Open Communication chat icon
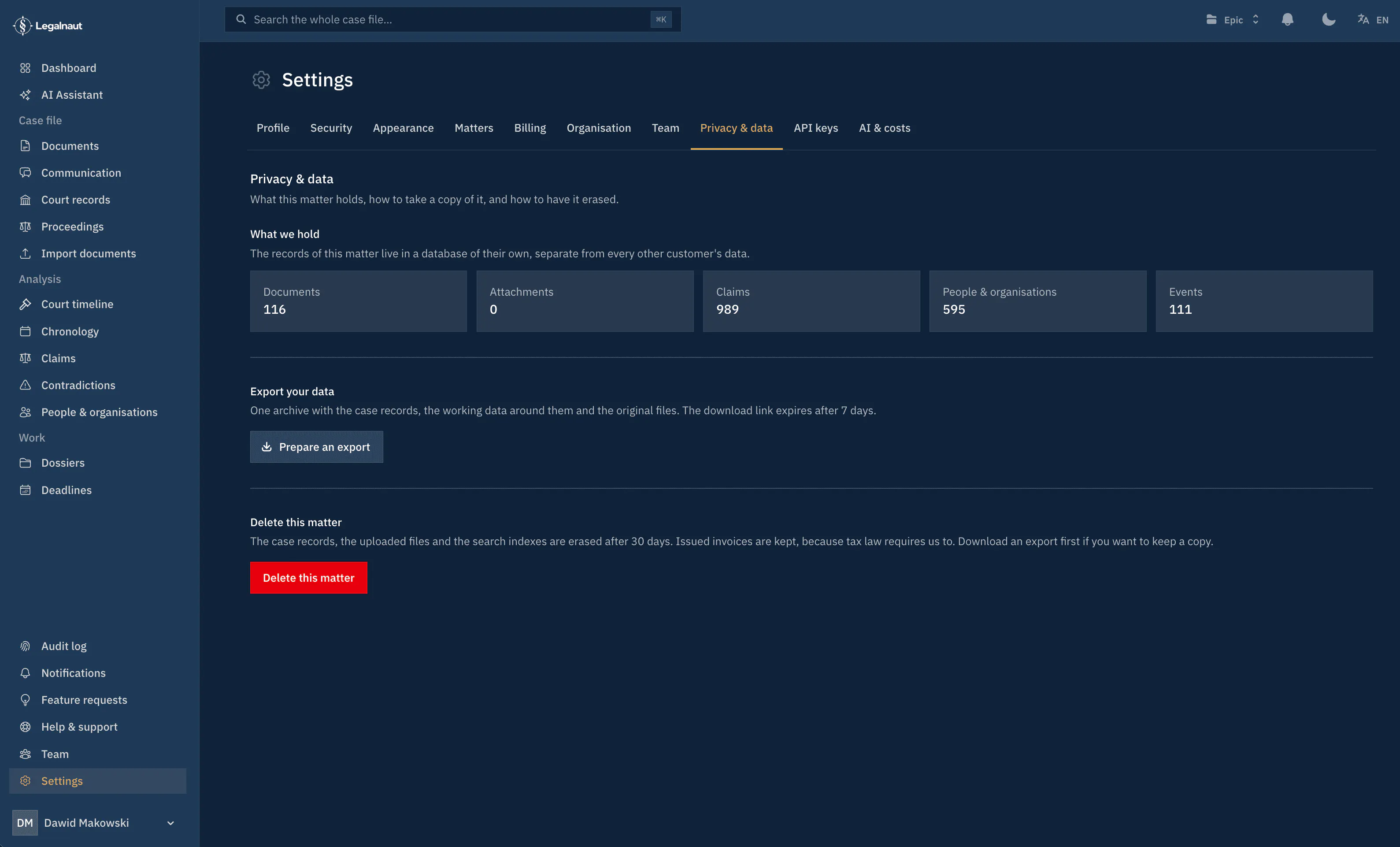Image resolution: width=1400 pixels, height=847 pixels. click(x=25, y=173)
